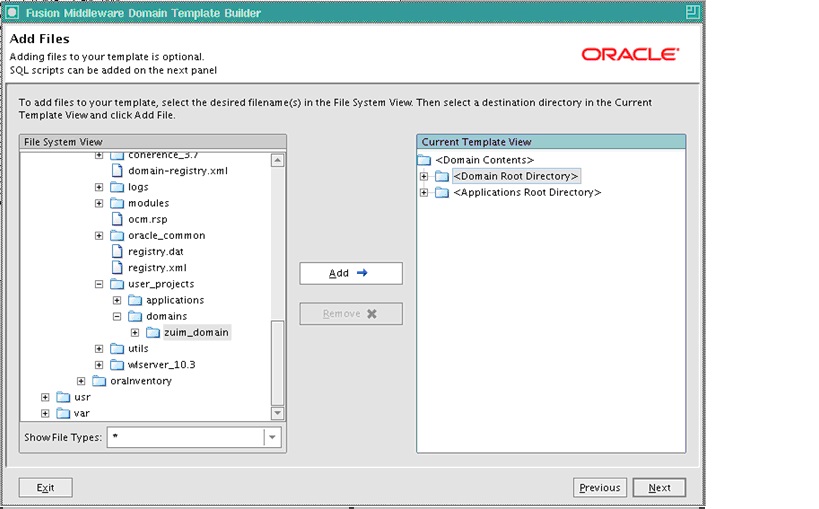Select the registry.dat label
819x509 pixels.
(x=156, y=252)
